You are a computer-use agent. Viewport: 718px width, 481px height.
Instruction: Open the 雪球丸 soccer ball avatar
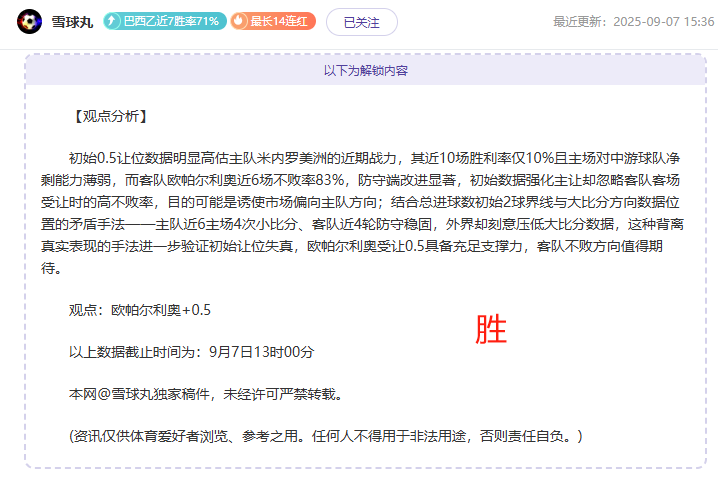point(29,22)
